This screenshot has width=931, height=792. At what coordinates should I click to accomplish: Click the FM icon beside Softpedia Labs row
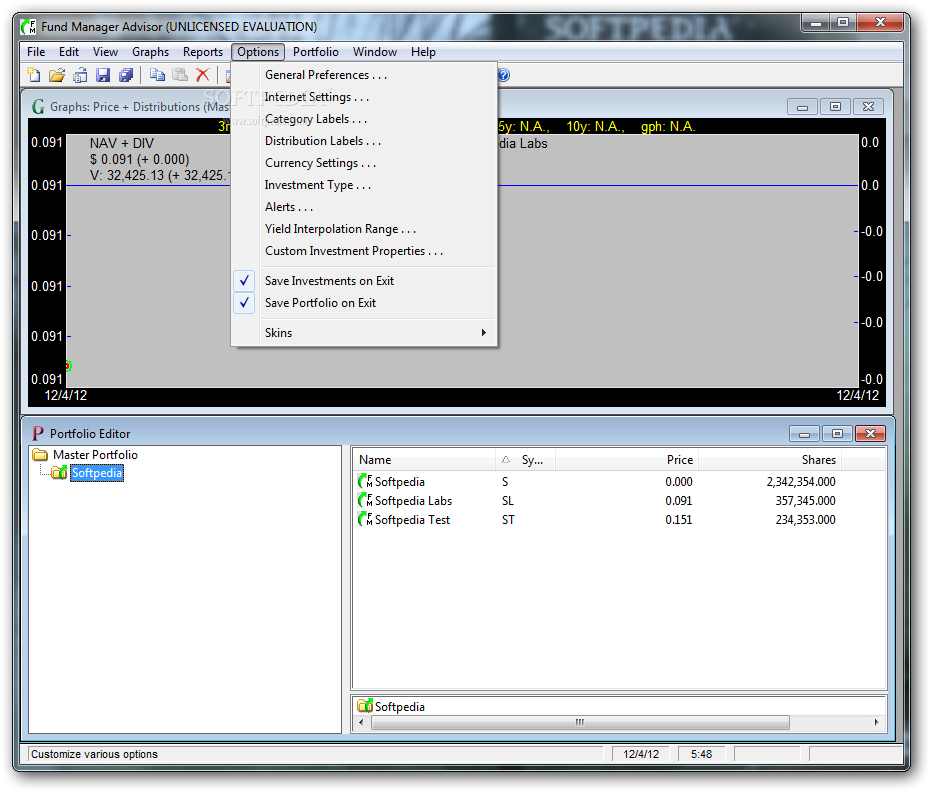tap(365, 500)
